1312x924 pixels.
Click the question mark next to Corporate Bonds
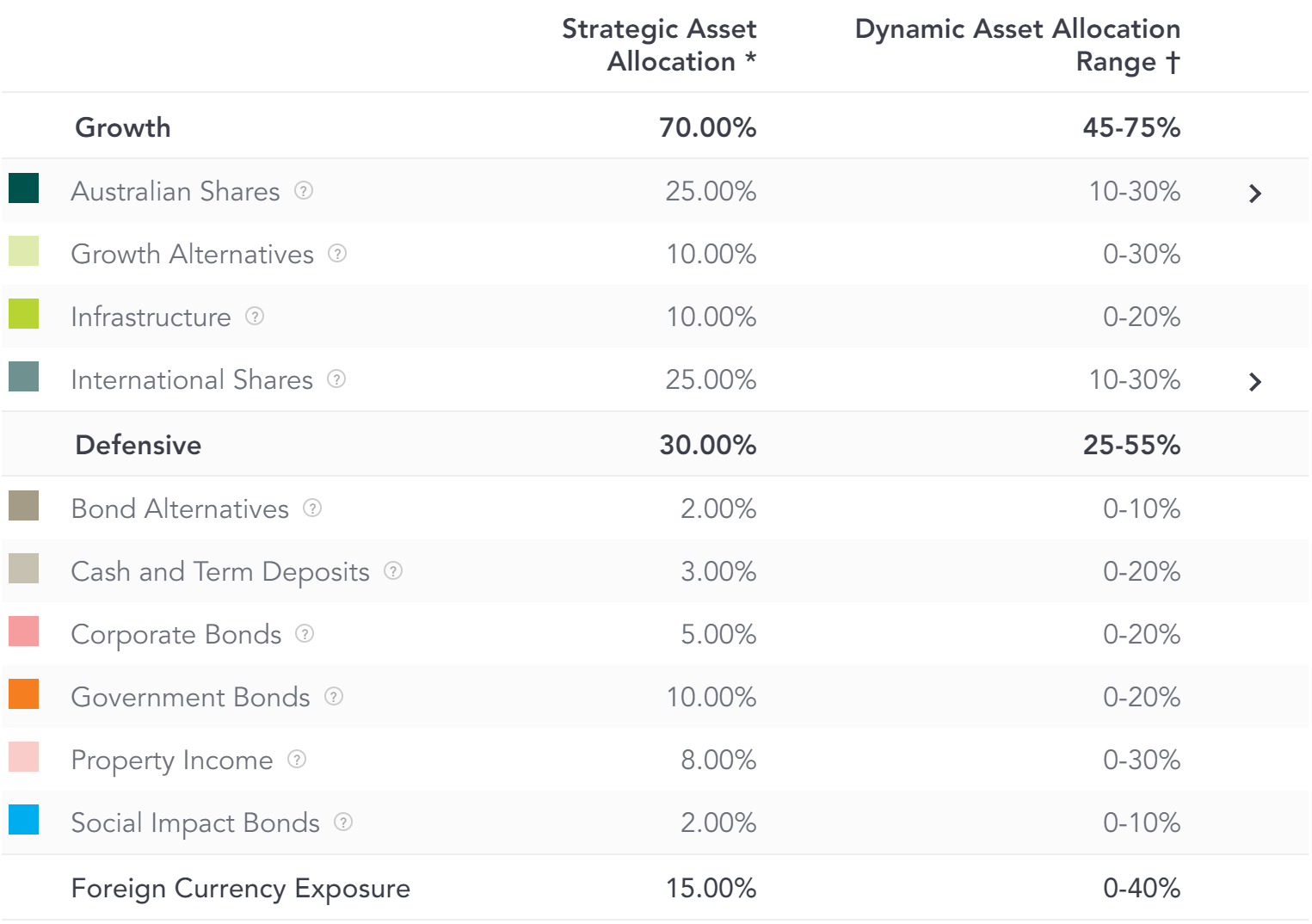point(305,633)
